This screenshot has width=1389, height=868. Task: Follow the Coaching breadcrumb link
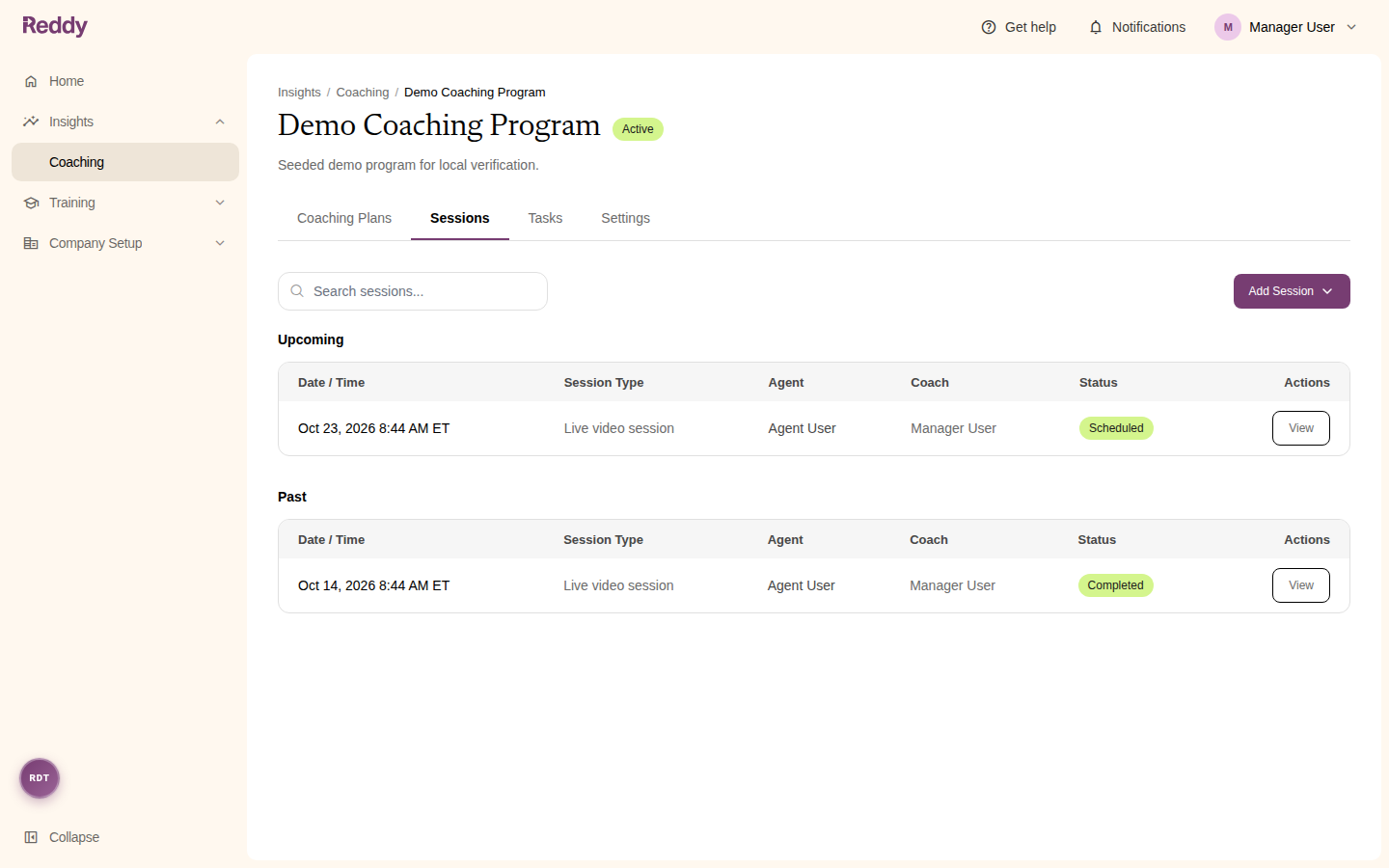coord(363,93)
